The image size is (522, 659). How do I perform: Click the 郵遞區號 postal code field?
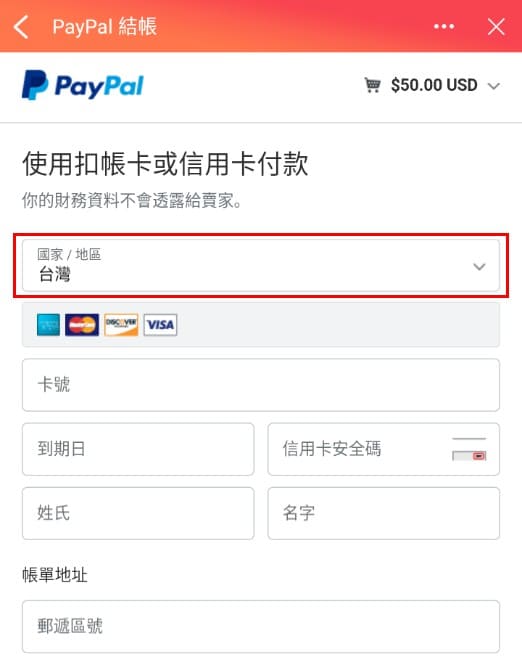pyautogui.click(x=261, y=626)
